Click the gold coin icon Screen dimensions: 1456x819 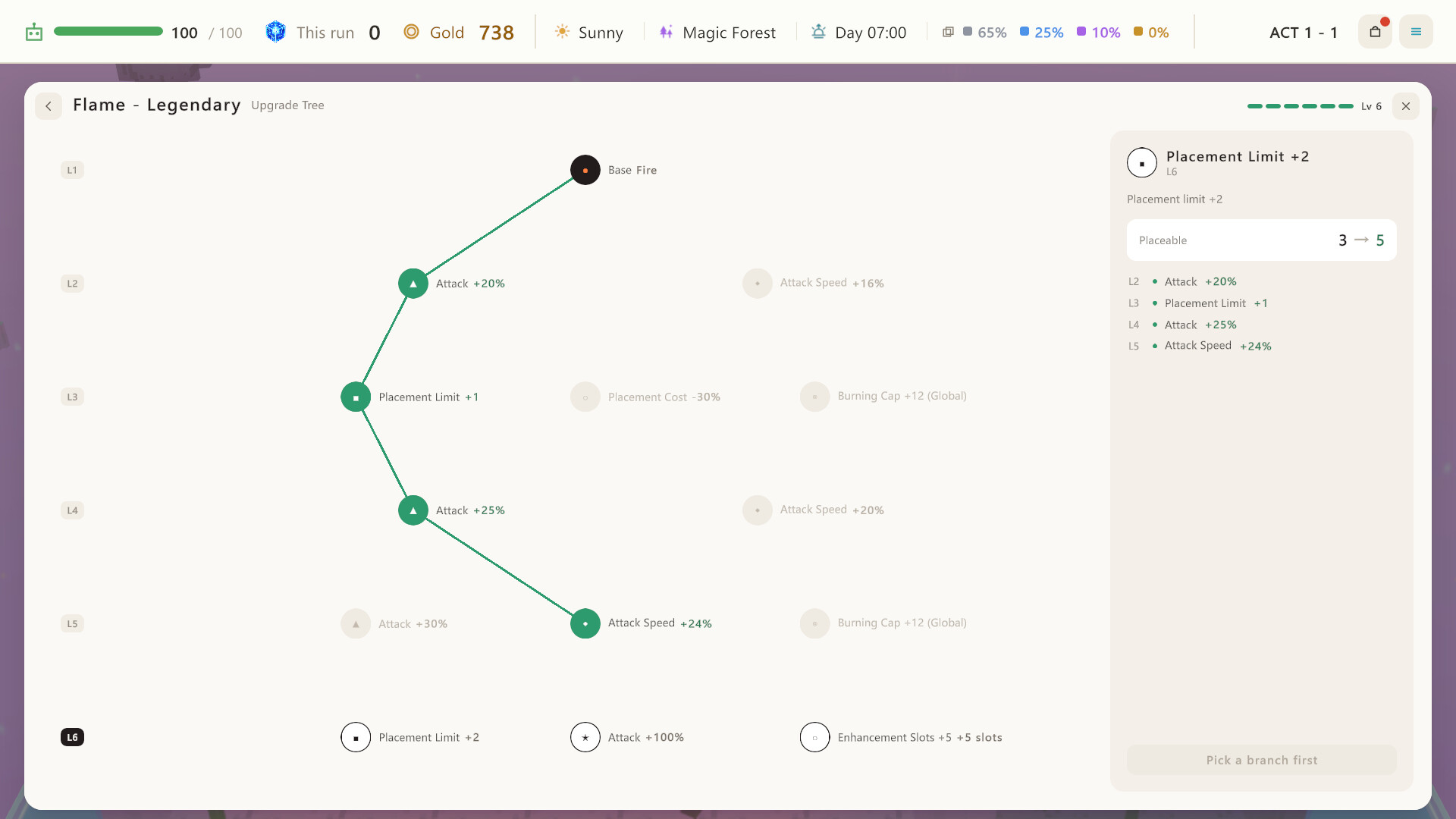(411, 32)
